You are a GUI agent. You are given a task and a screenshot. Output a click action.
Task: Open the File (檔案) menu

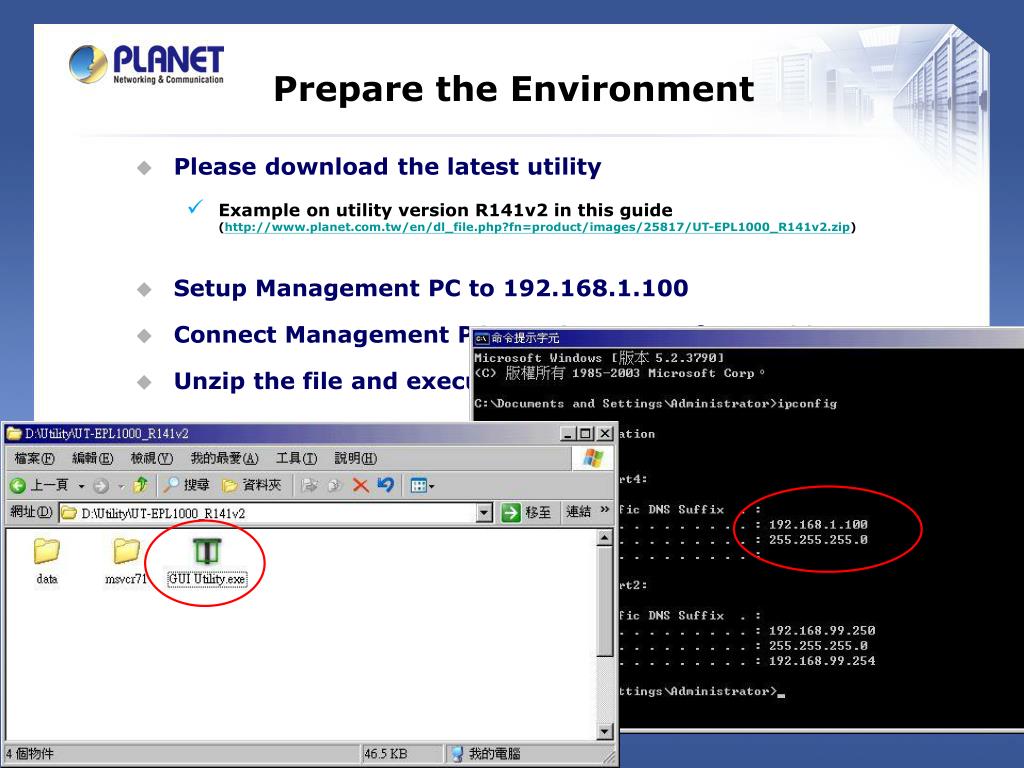[35, 458]
